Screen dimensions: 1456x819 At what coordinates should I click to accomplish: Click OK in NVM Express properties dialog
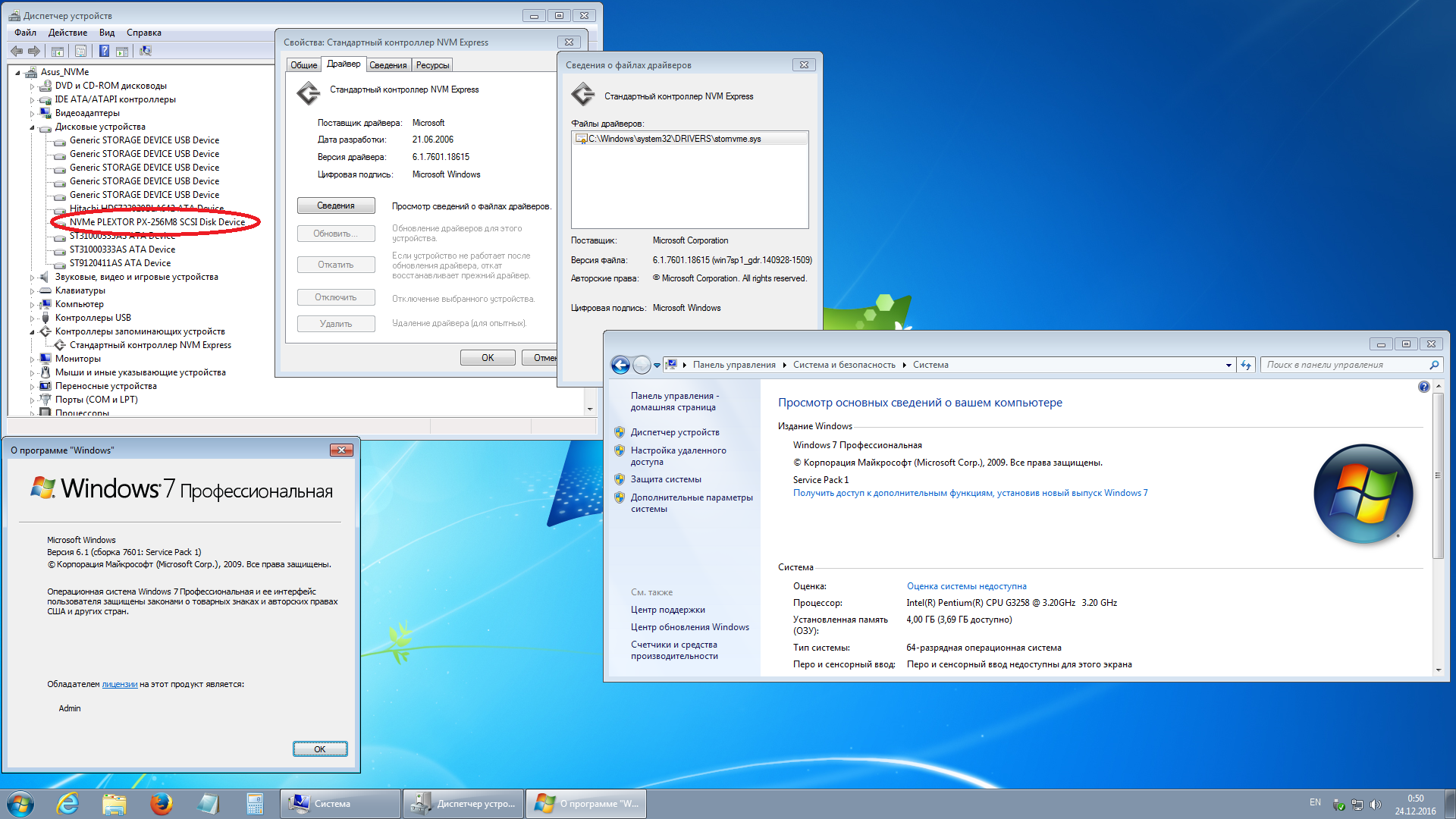tap(488, 358)
